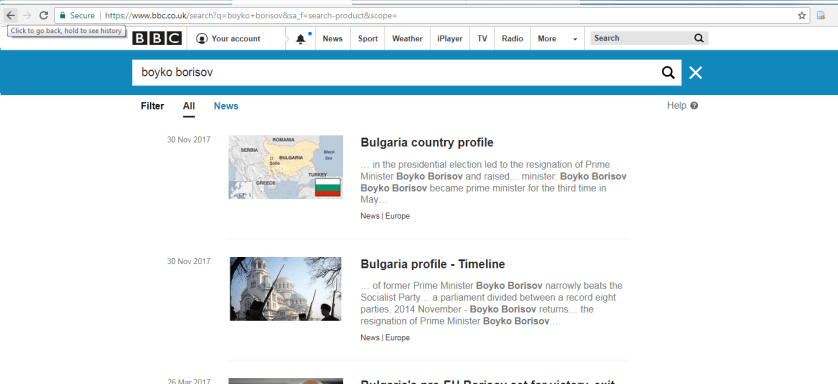
Task: Click the Bulgaria country profile snippet text
Action: 493,182
